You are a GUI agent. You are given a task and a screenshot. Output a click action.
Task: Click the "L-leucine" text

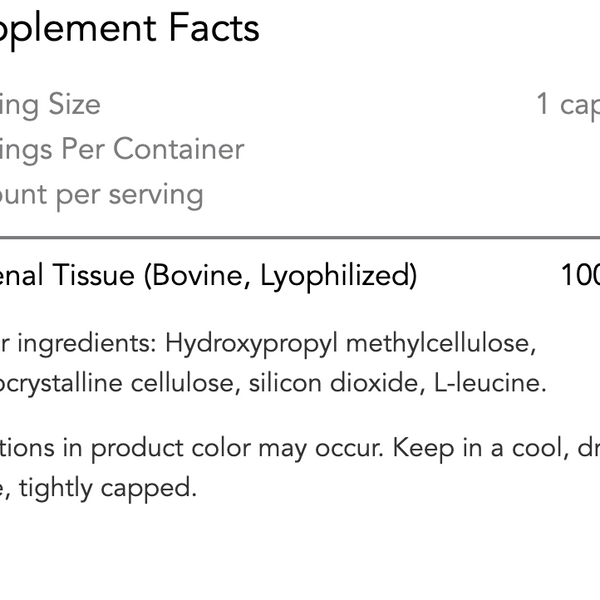(x=491, y=383)
